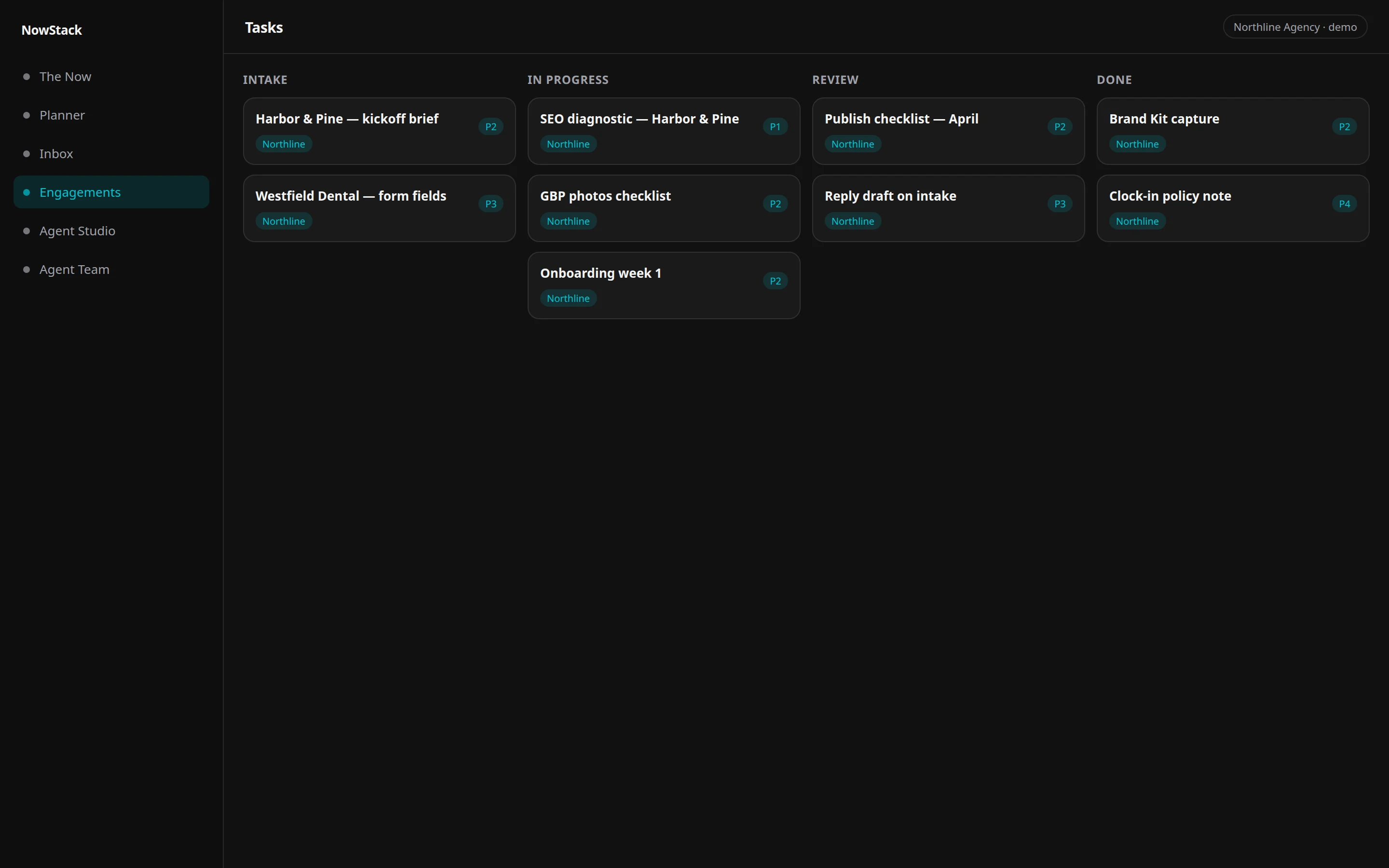Viewport: 1389px width, 868px height.
Task: Open The Now in sidebar
Action: coord(111,76)
